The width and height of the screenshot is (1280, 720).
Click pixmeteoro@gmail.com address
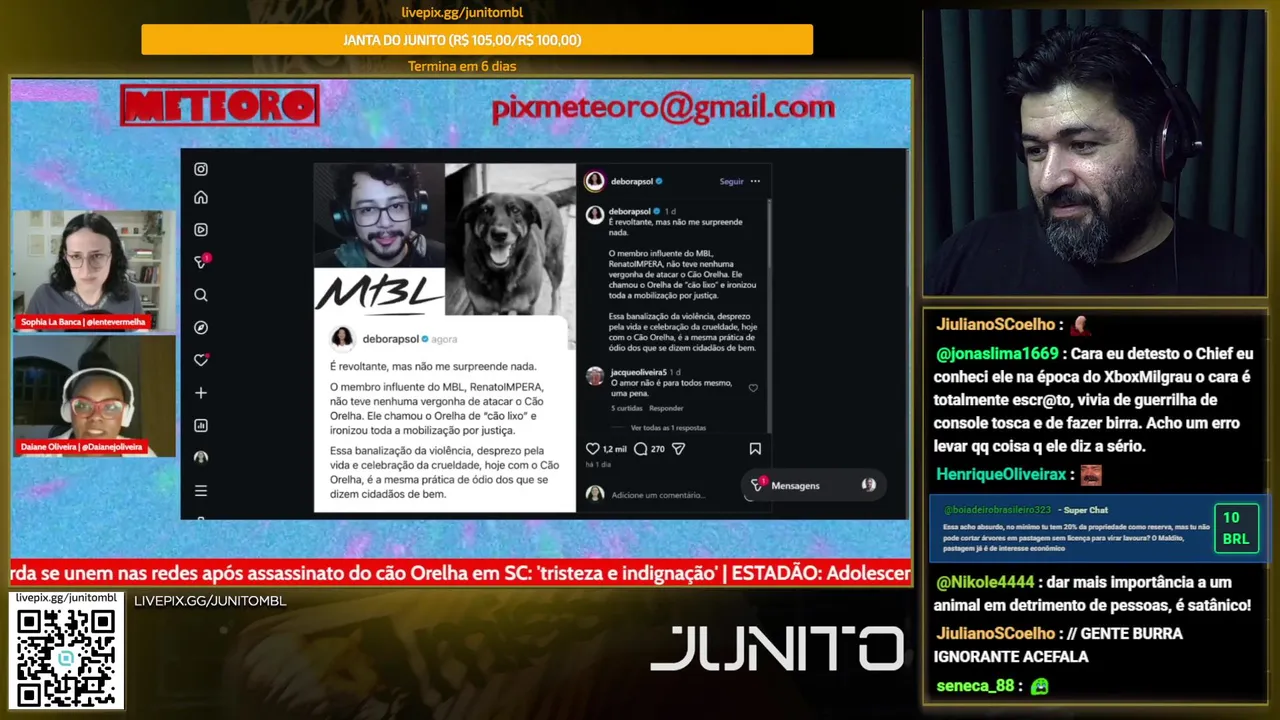(663, 108)
